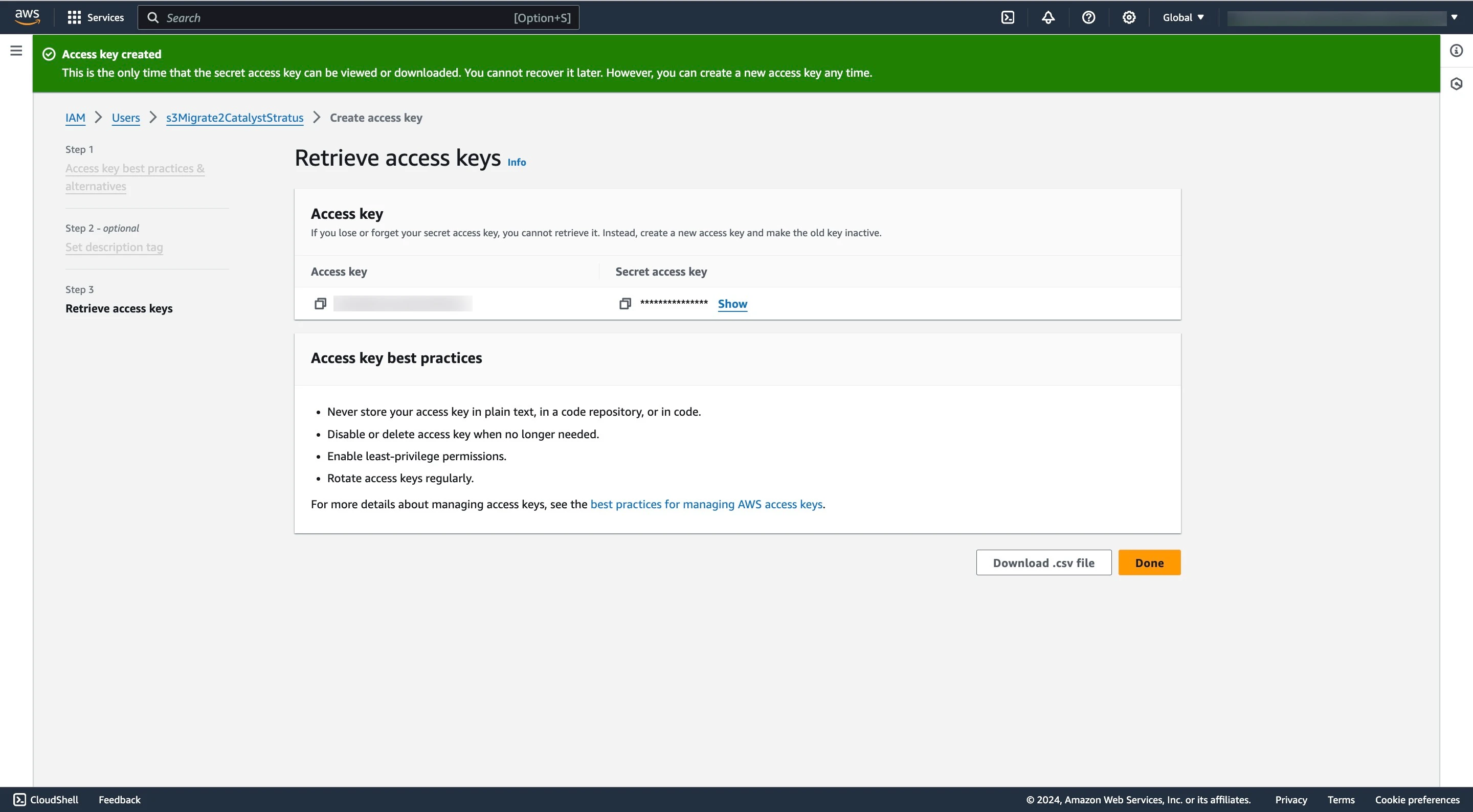1473x812 pixels.
Task: Open the side navigation hamburger menu
Action: point(16,51)
